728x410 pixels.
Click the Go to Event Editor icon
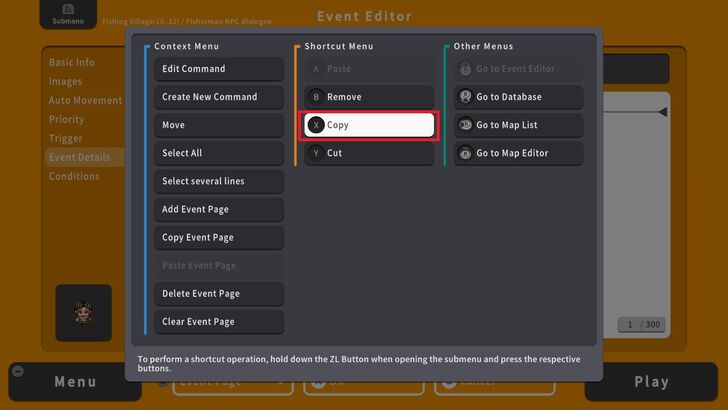click(x=465, y=69)
